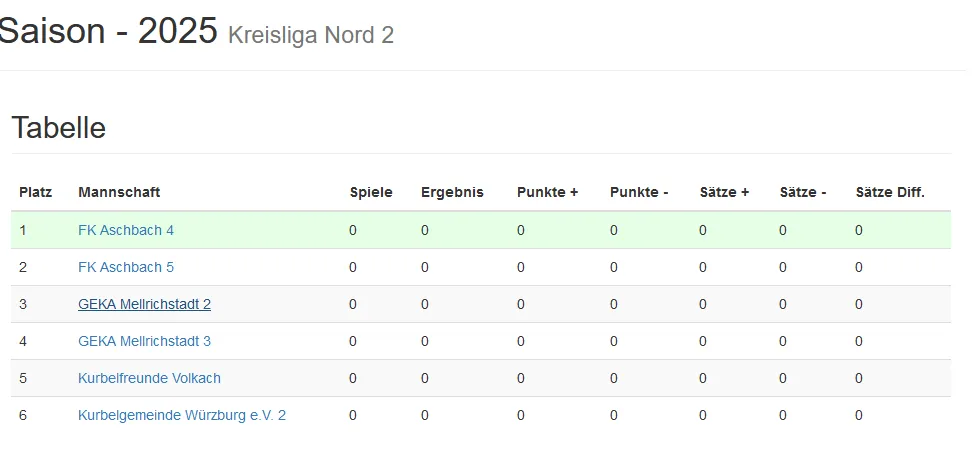Click the Ergebnis column header
Image resolution: width=974 pixels, height=471 pixels.
click(x=452, y=192)
